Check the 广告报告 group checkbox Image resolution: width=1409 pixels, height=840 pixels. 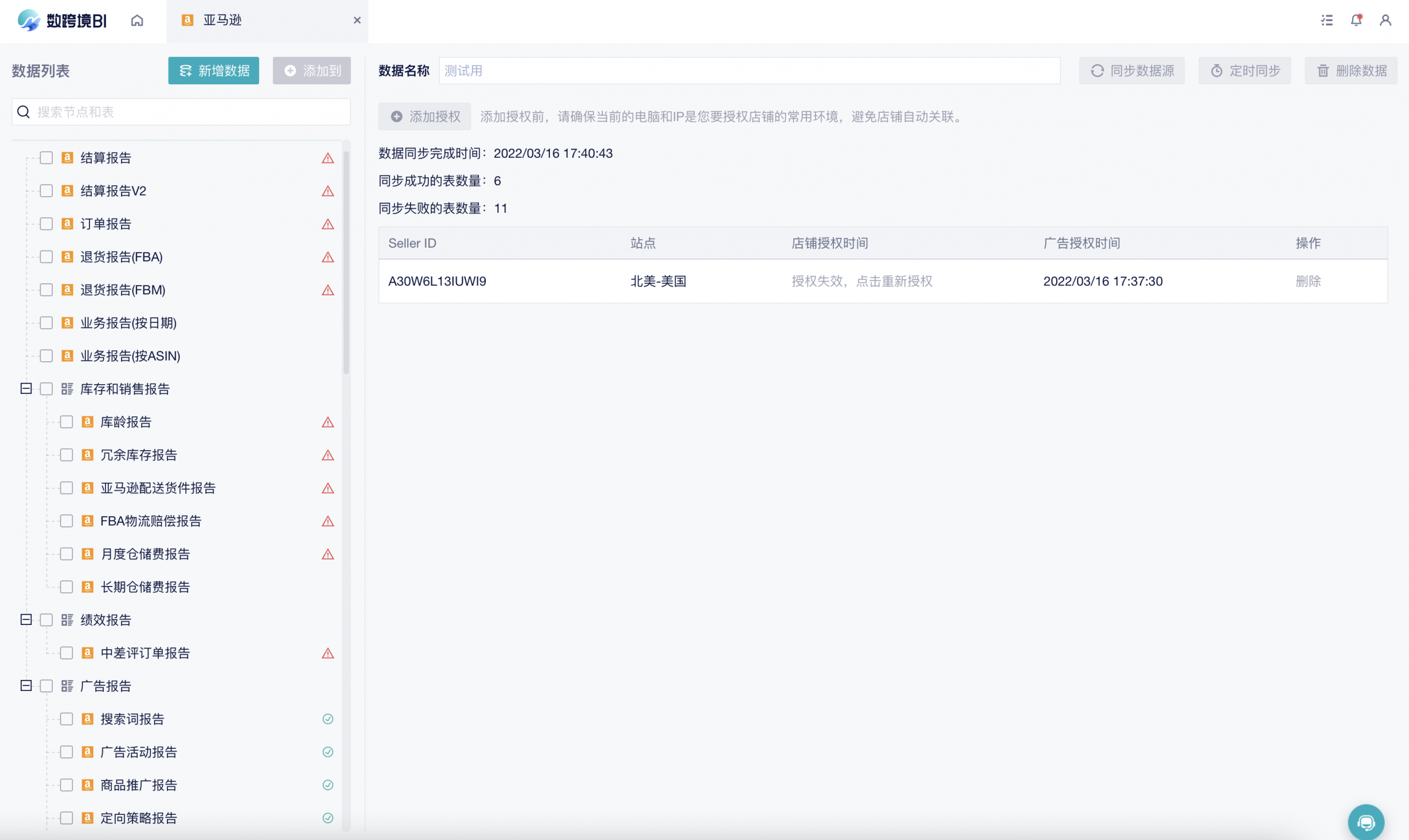point(46,686)
